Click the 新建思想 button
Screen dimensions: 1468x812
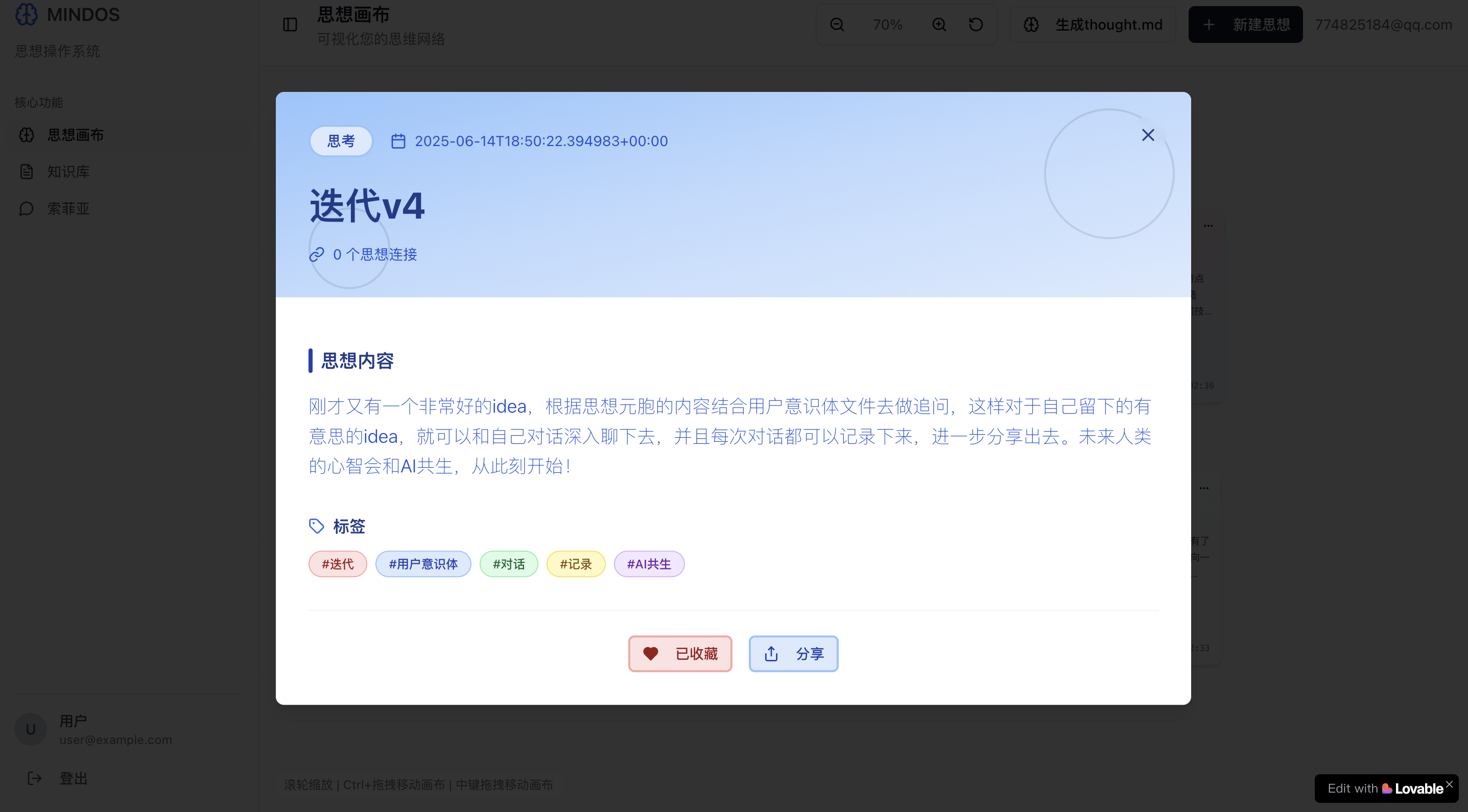pyautogui.click(x=1245, y=25)
